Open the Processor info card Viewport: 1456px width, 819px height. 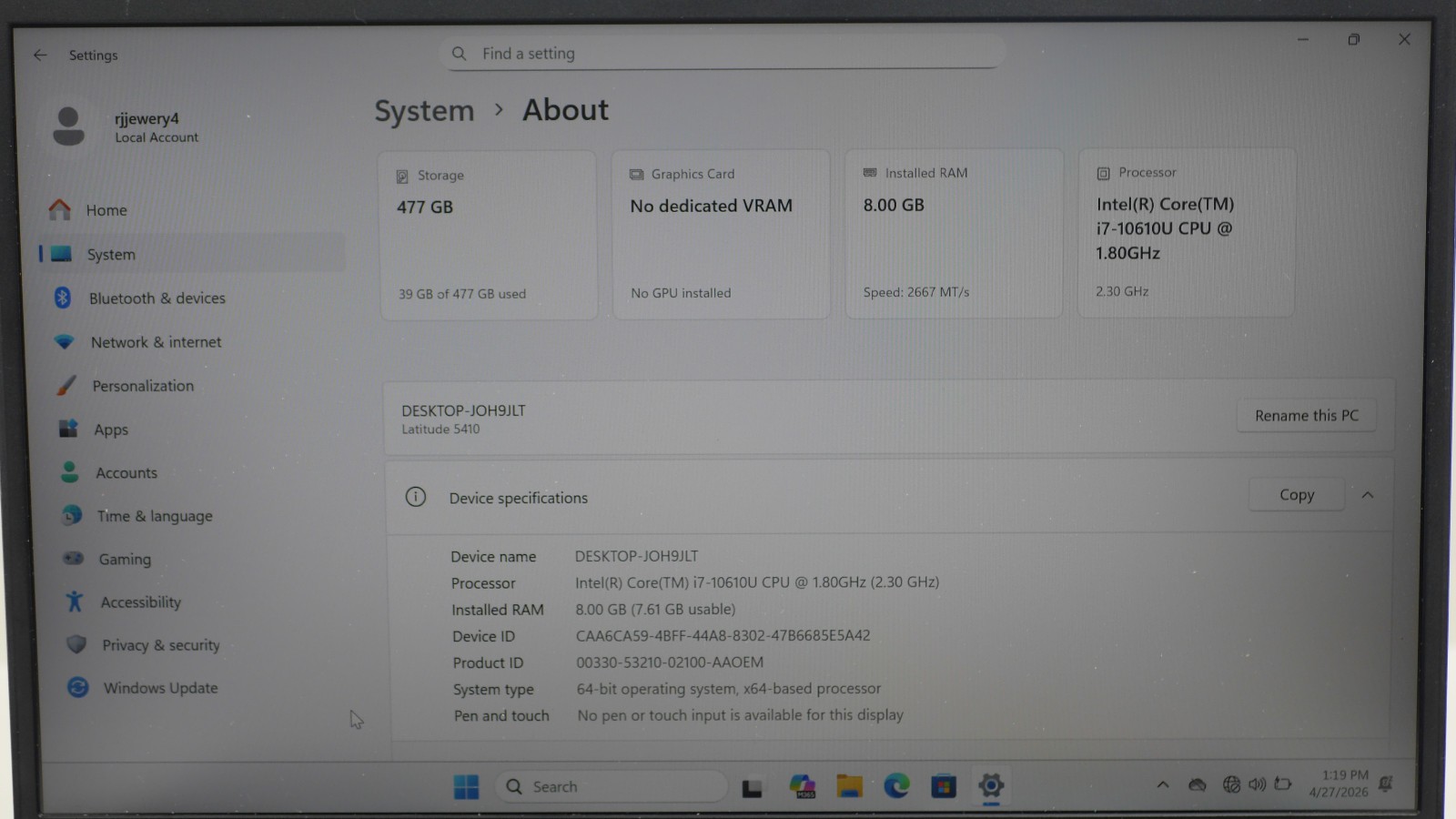pos(1187,233)
